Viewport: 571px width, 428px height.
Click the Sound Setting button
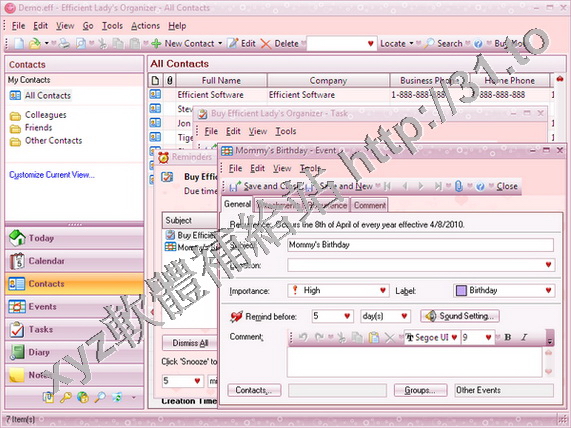460,316
